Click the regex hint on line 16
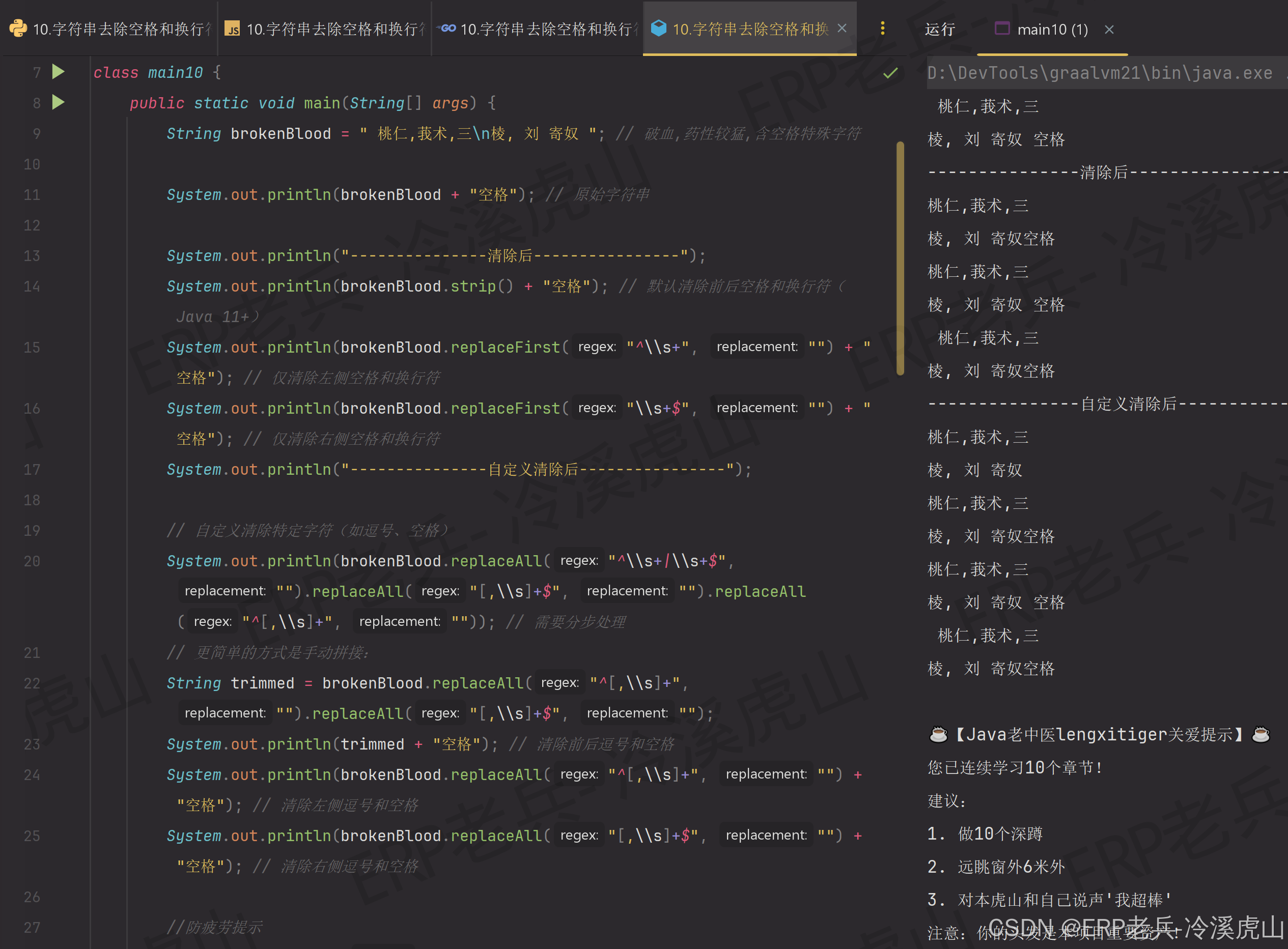 click(x=597, y=408)
